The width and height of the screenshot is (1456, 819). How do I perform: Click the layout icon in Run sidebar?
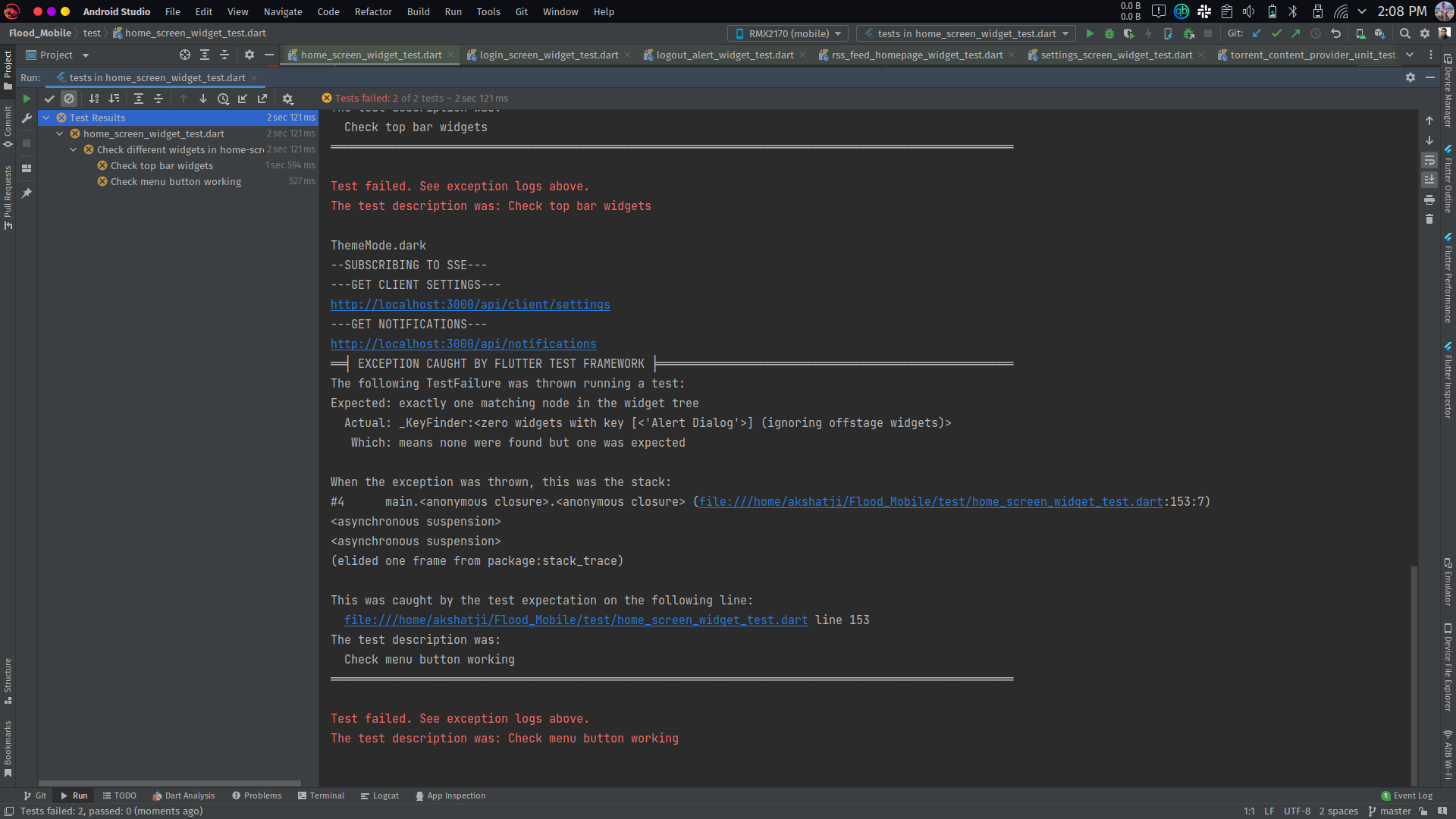(27, 168)
